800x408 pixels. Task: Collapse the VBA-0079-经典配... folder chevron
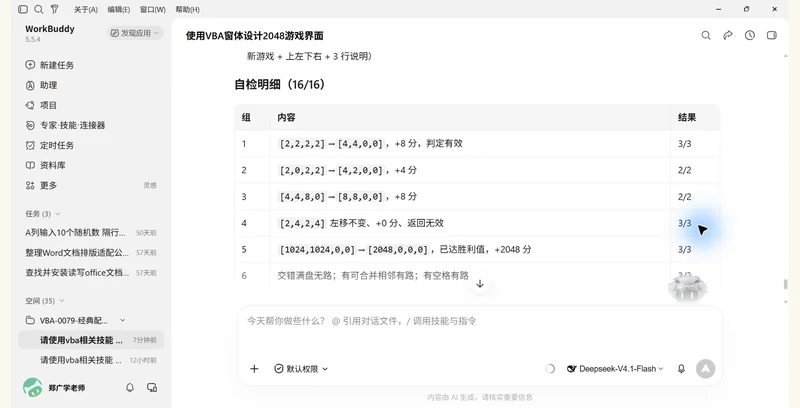coord(122,320)
